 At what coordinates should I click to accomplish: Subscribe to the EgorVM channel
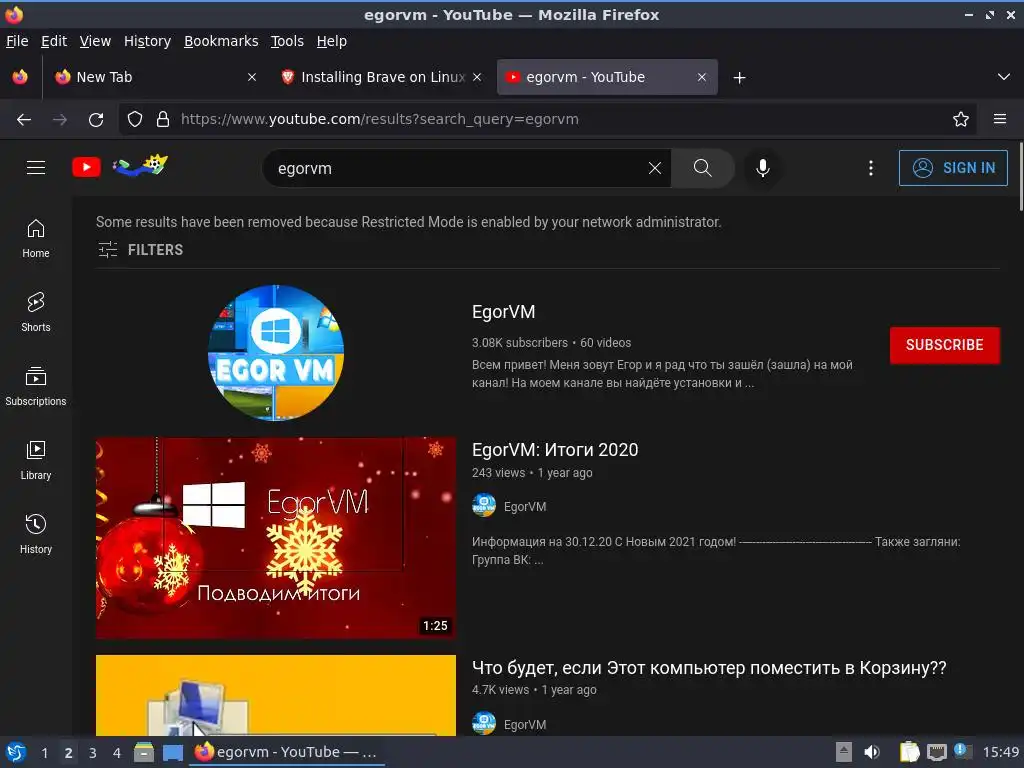click(x=944, y=345)
